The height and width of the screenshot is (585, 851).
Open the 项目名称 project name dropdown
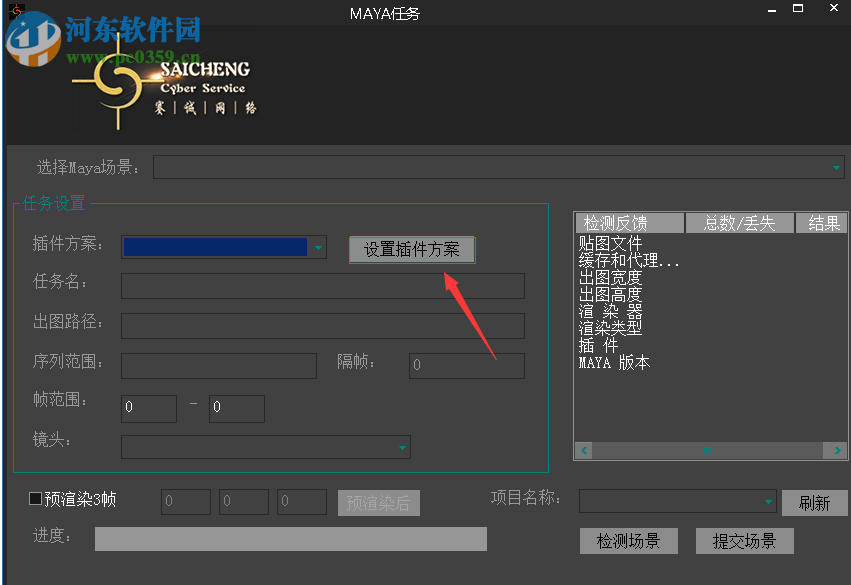click(768, 501)
